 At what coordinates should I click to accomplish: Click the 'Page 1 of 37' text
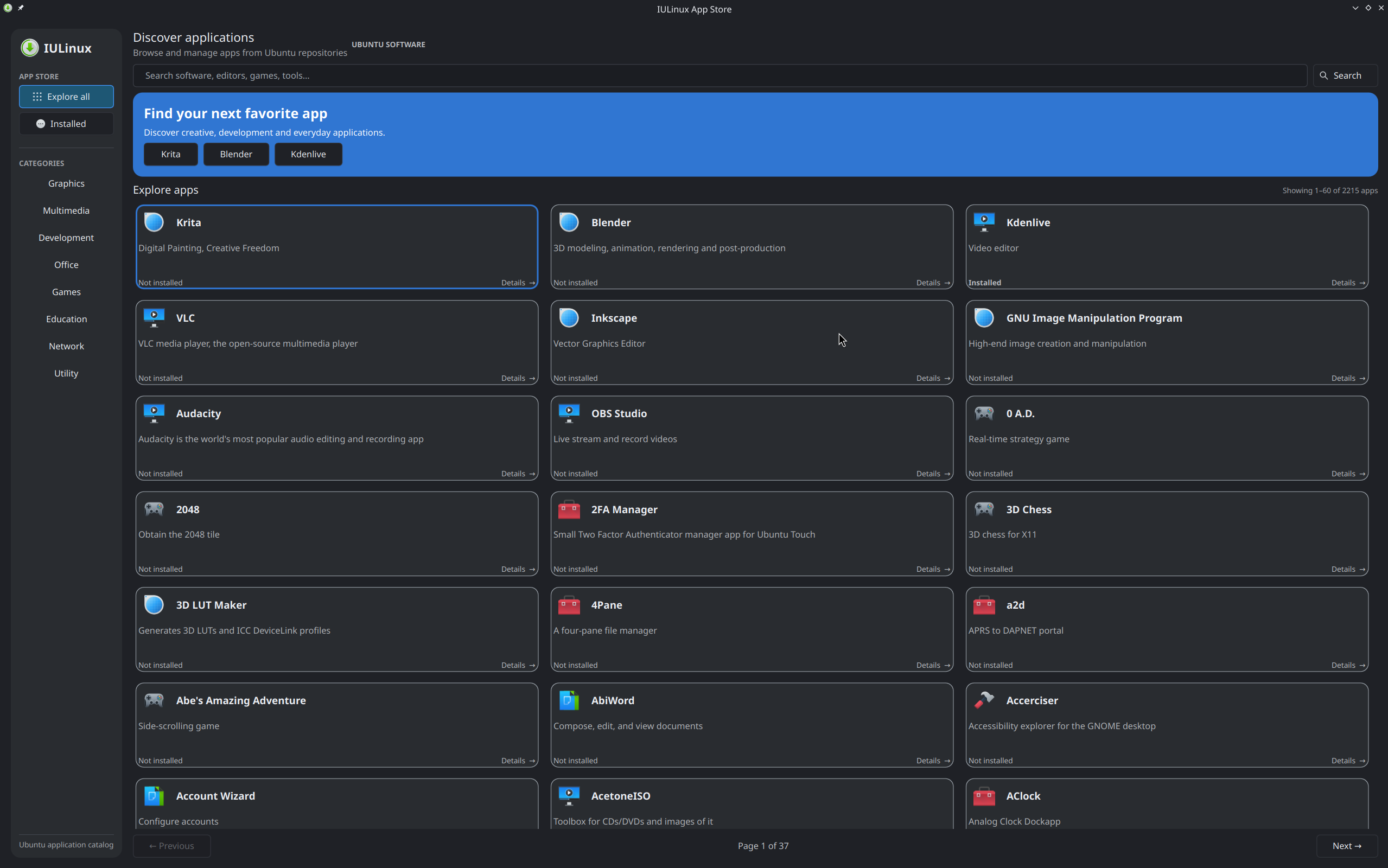point(763,846)
